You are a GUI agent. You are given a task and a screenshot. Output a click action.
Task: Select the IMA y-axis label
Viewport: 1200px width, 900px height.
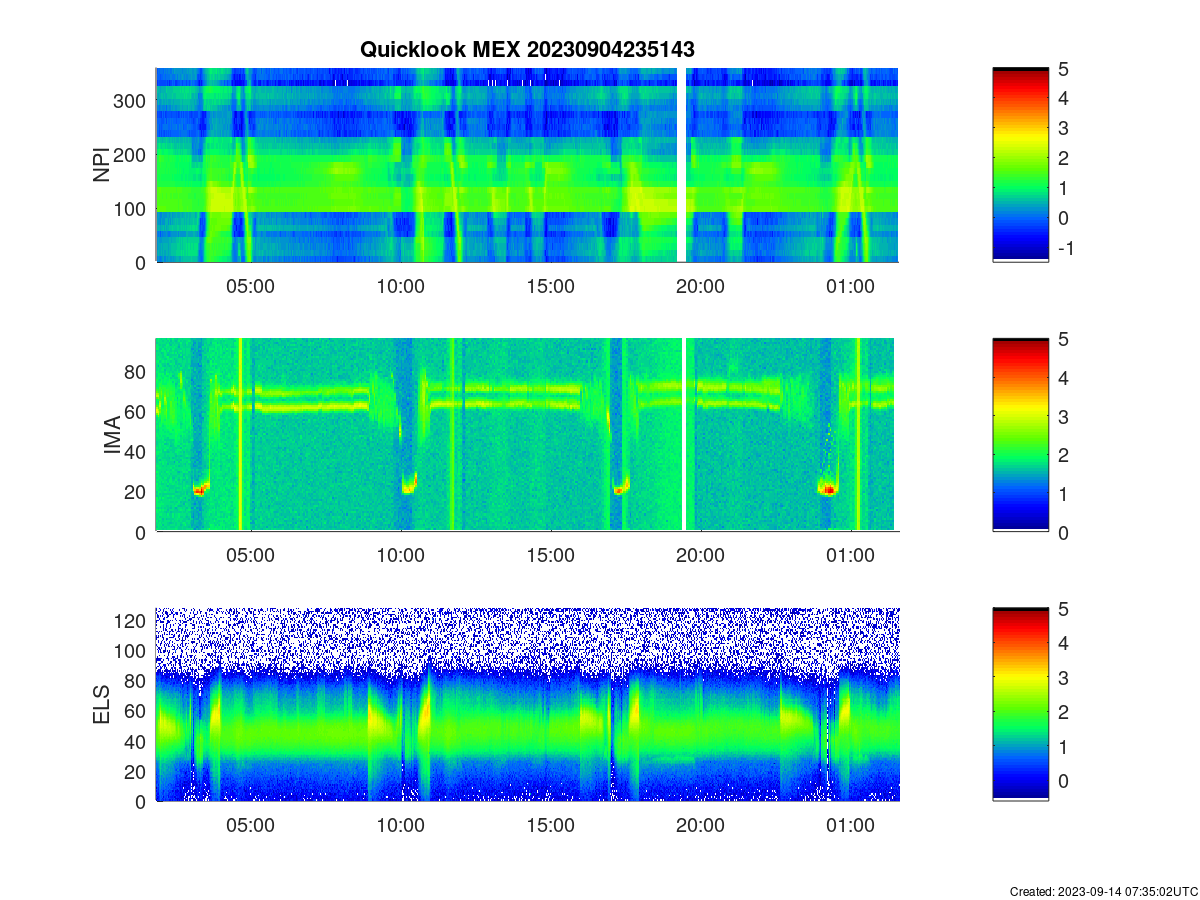112,436
